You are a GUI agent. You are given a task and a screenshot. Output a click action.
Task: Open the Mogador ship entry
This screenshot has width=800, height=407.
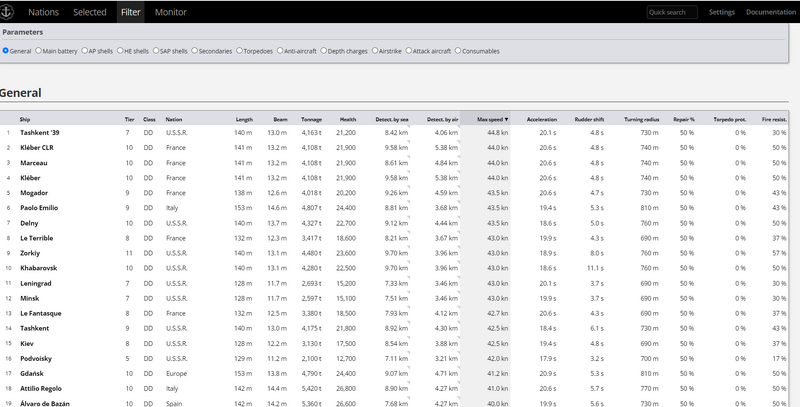[x=34, y=193]
